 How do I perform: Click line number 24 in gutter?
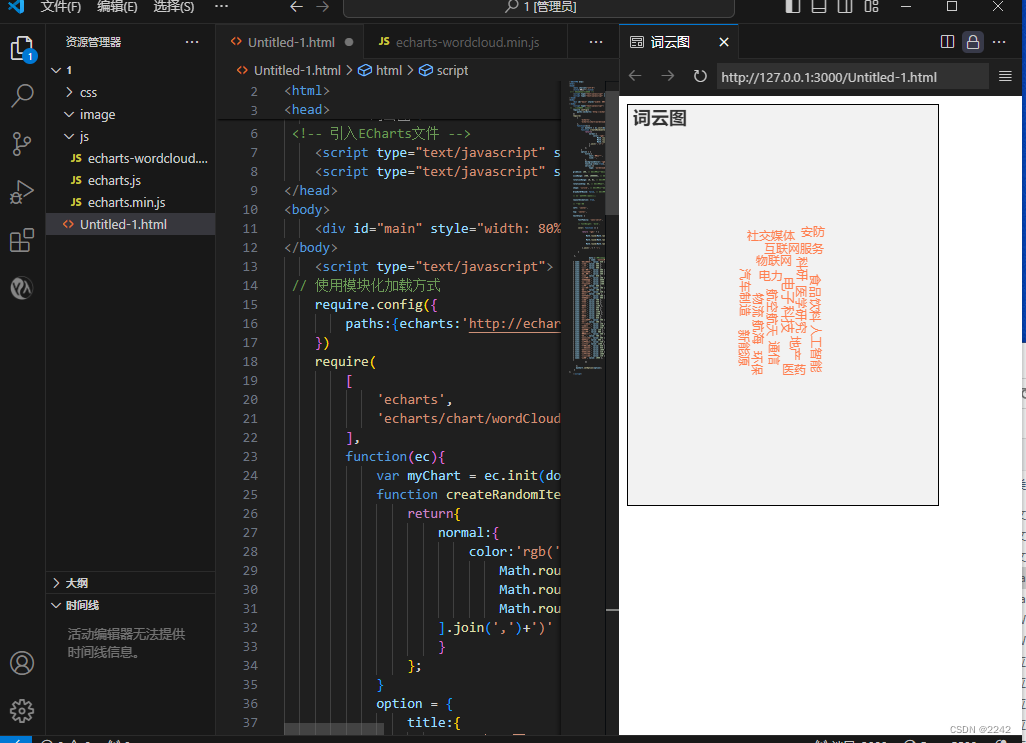250,475
